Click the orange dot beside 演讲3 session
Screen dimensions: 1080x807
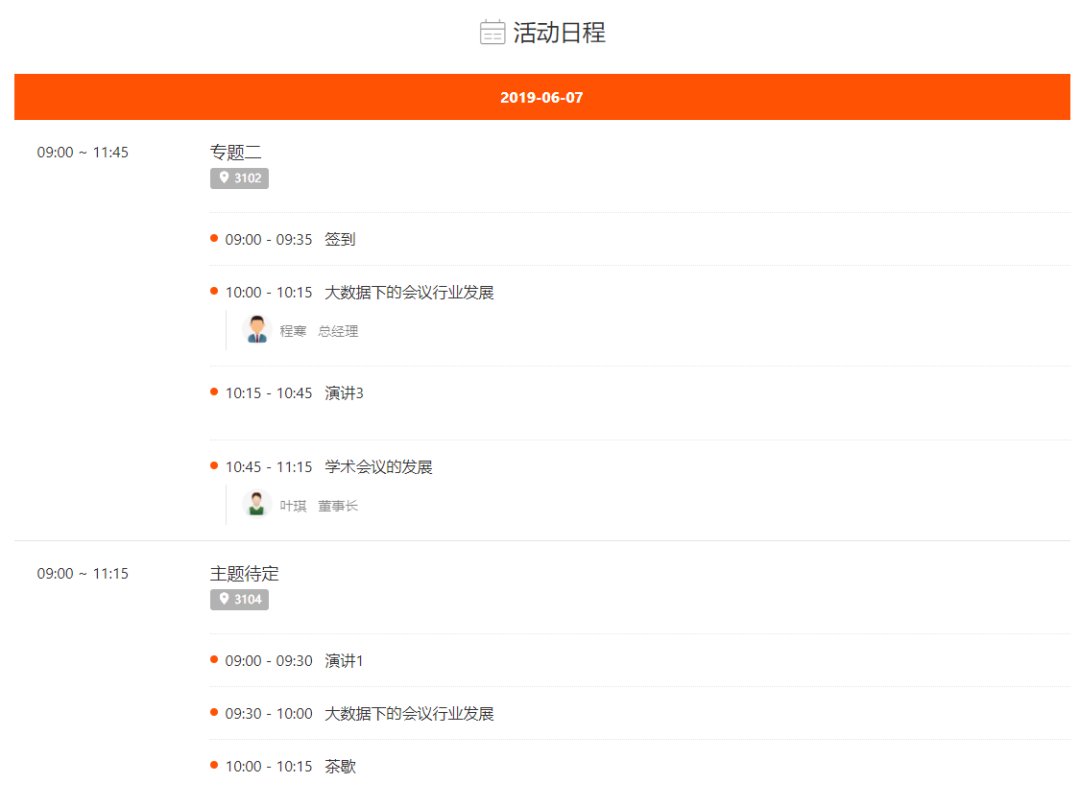coord(214,390)
